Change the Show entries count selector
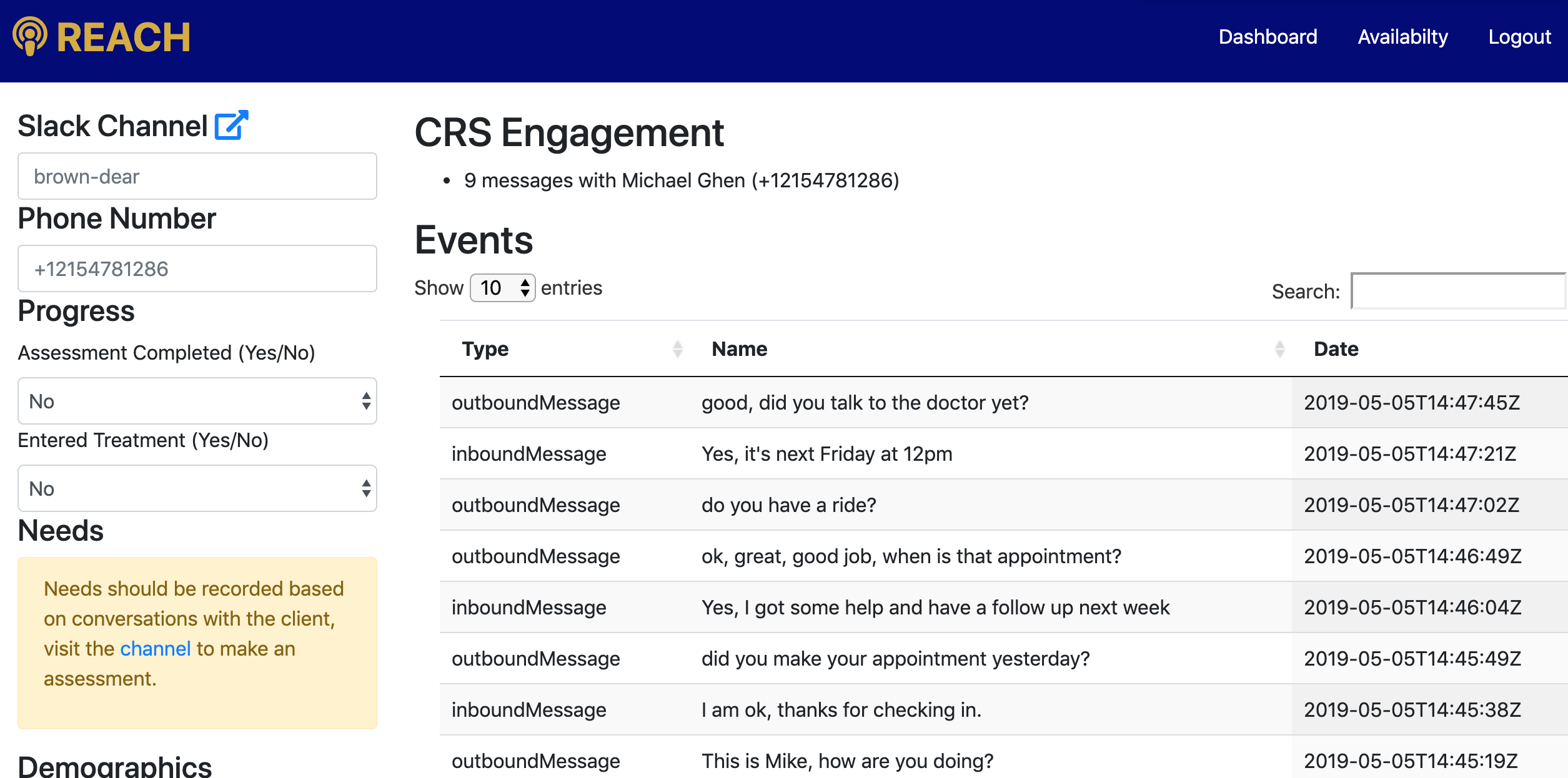1568x778 pixels. (502, 288)
